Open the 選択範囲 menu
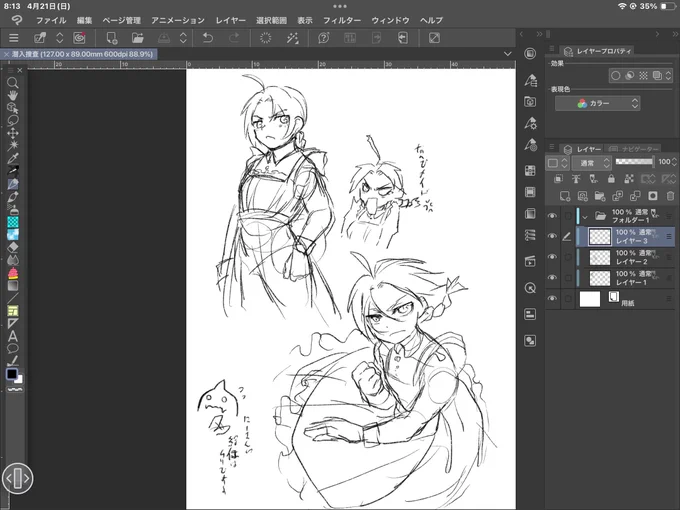Viewport: 680px width, 510px height. point(271,20)
